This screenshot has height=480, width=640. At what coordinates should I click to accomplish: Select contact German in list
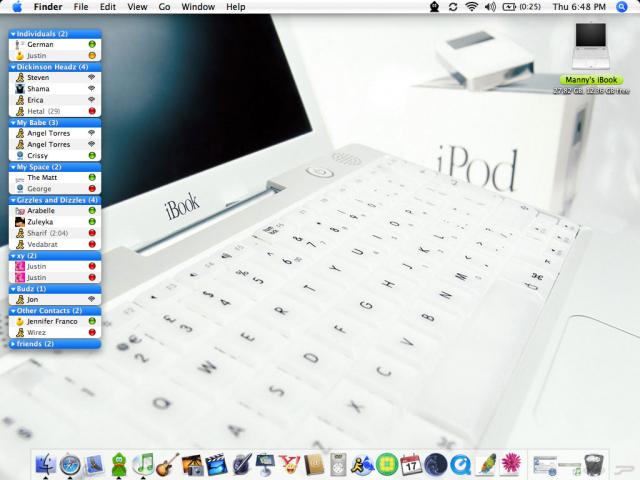point(55,44)
